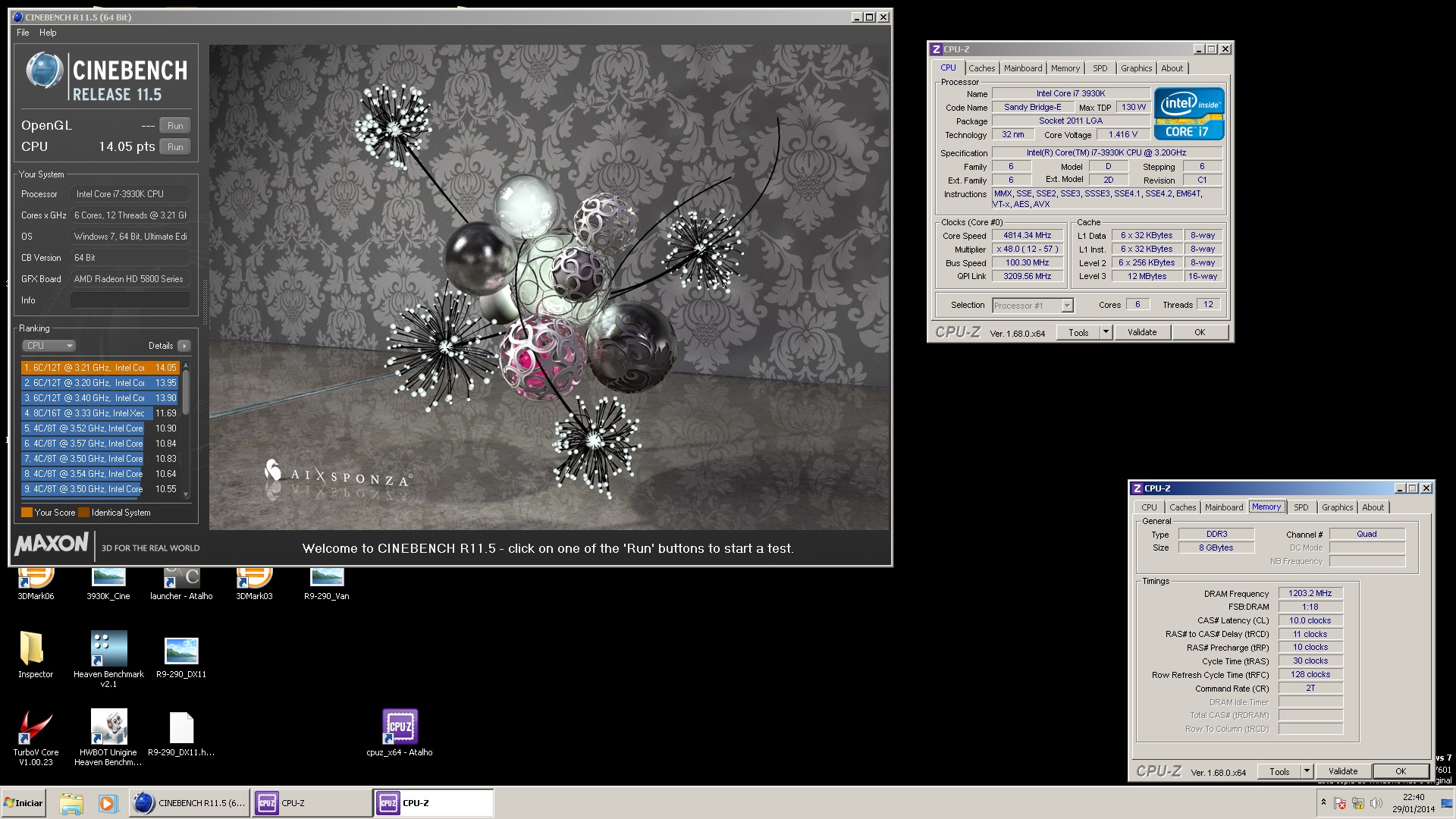Open the R9-290_DX11 image file icon
Viewport: 1456px width, 819px height.
(181, 657)
